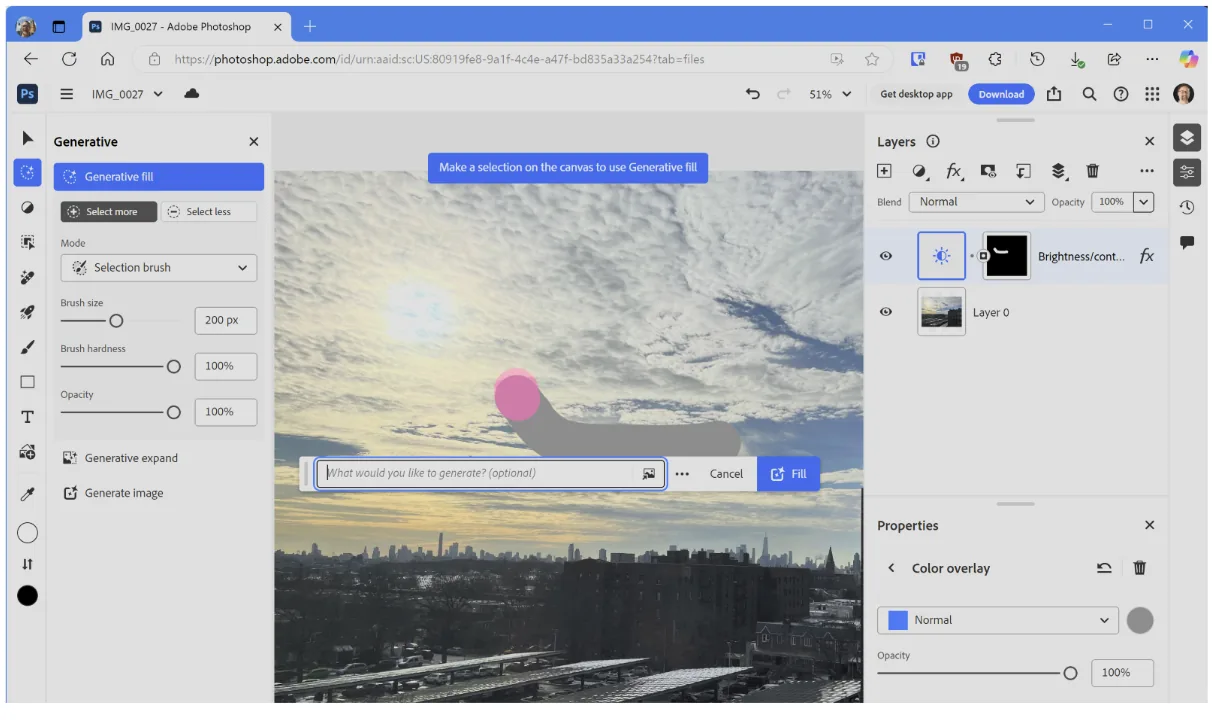Pick a color with the Eyedropper tool
Viewport: 1212px width, 720px height.
coord(27,493)
